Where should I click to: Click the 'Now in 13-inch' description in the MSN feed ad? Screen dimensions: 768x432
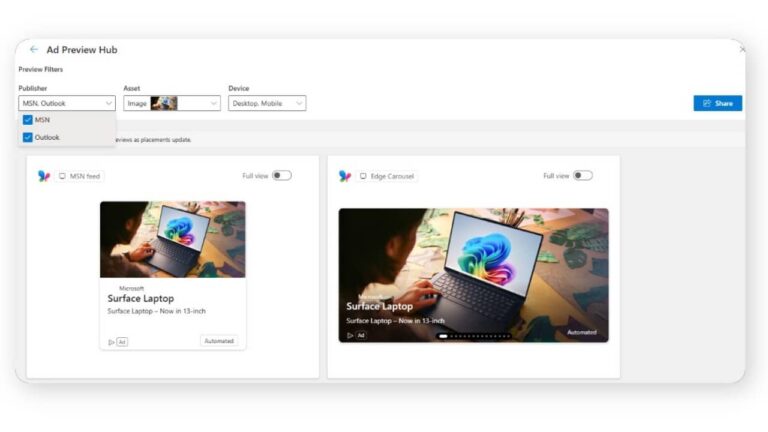pos(157,311)
